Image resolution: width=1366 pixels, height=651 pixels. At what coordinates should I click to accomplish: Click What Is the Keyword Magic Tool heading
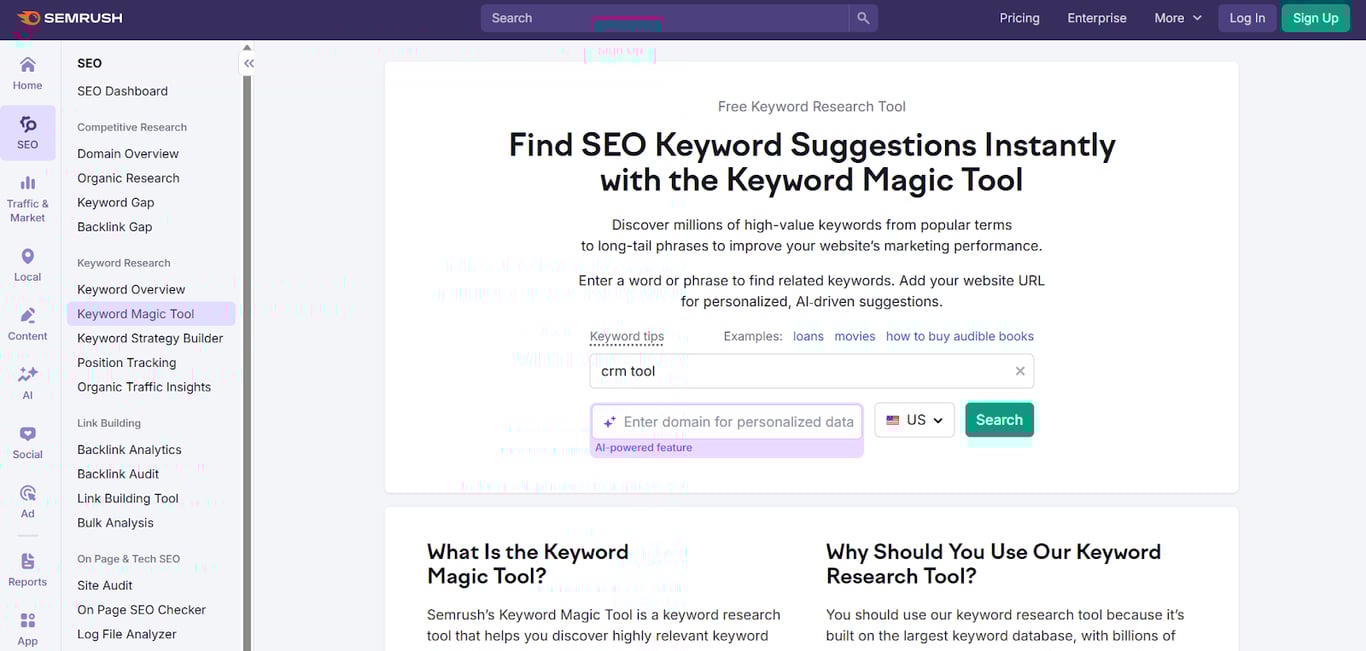[x=528, y=564]
